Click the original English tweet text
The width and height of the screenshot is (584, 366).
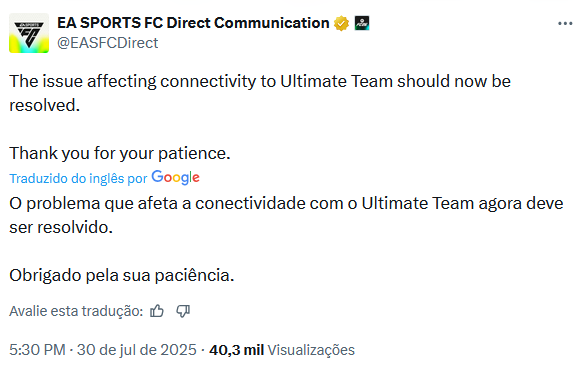coord(260,117)
